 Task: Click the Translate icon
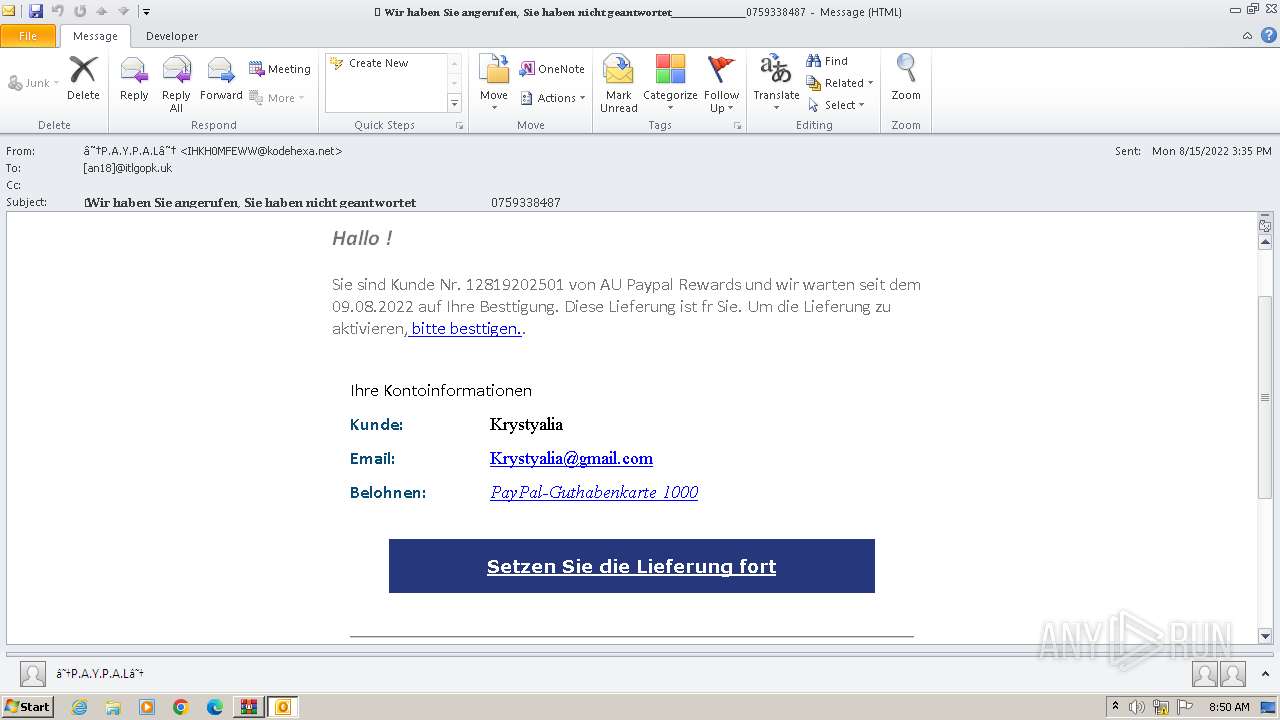tap(776, 70)
